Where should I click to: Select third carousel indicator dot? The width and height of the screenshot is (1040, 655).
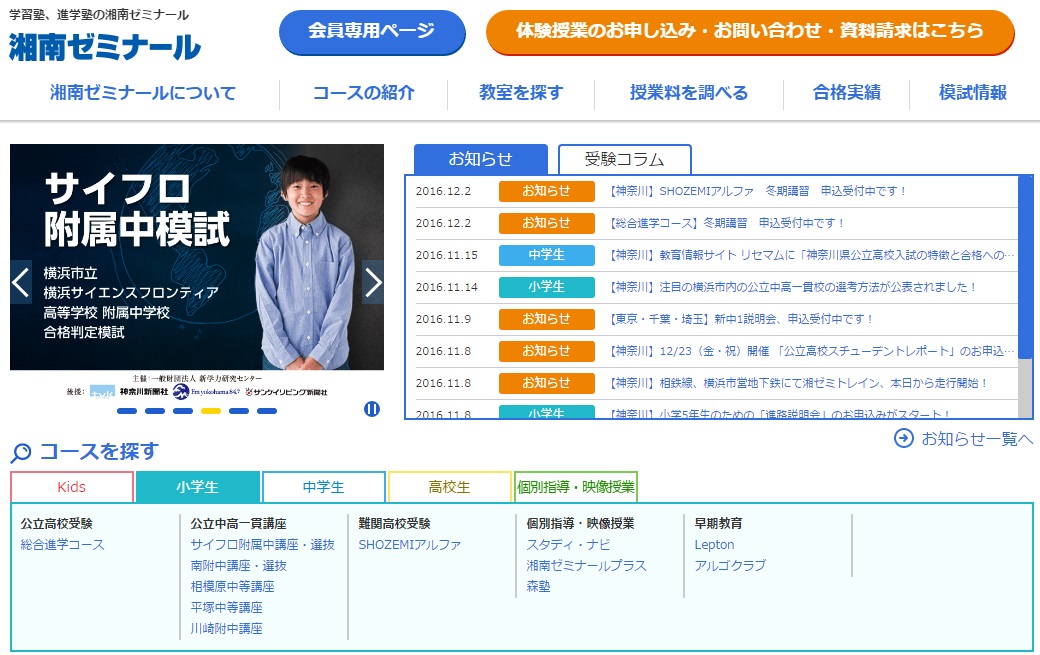tap(183, 411)
